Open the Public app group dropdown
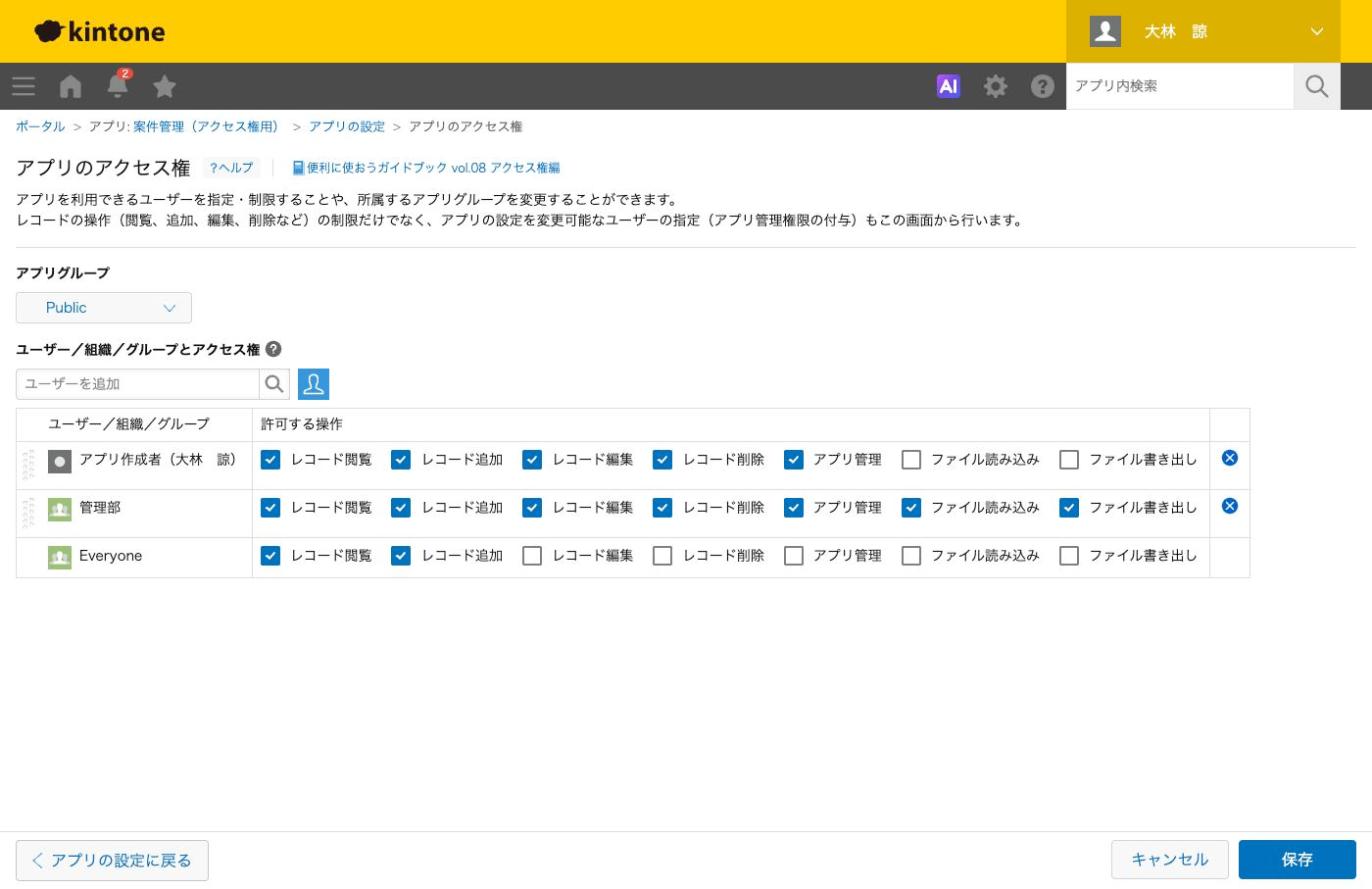 104,308
